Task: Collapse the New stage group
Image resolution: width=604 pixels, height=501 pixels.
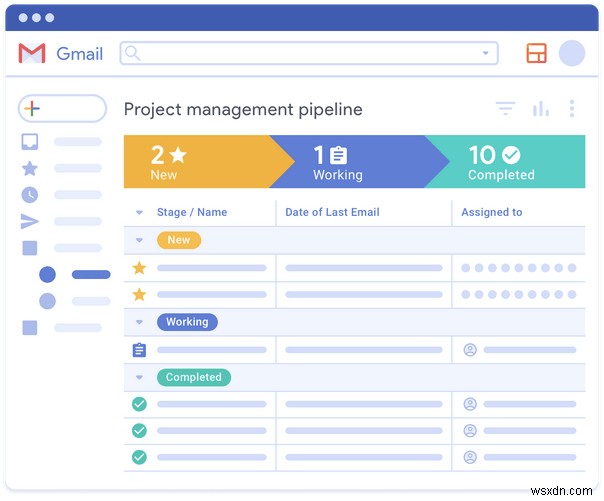Action: (139, 240)
